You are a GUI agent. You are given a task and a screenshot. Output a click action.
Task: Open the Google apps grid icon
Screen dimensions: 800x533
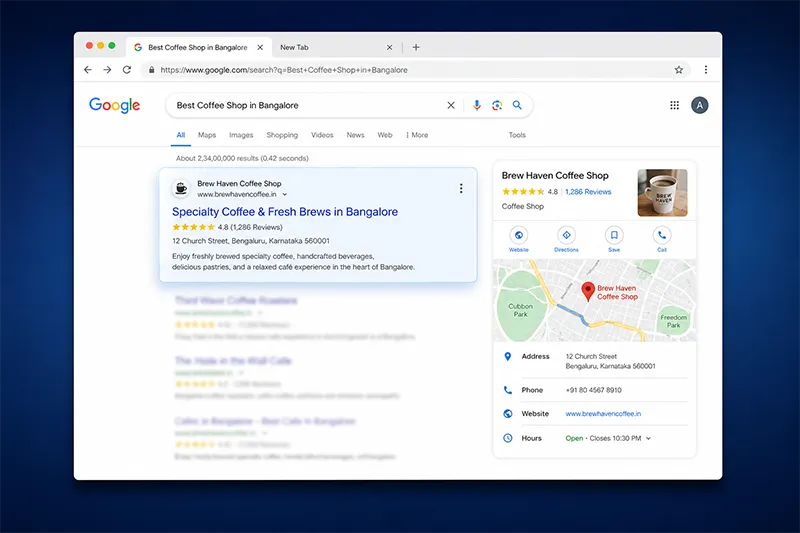(674, 105)
